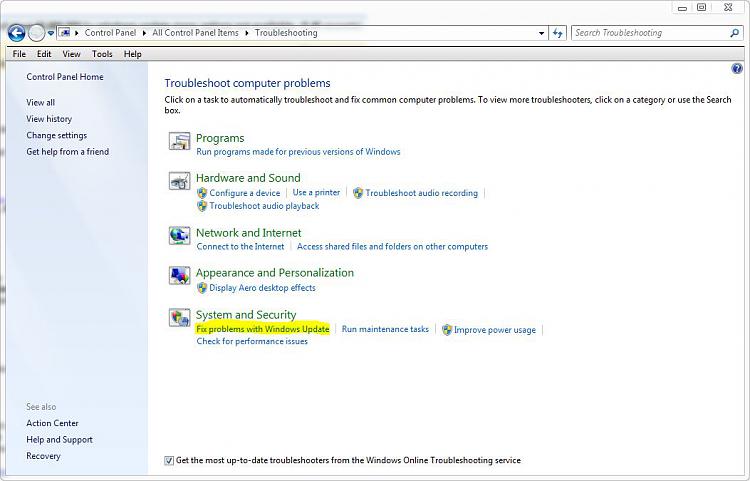Click shield icon beside Troubleshoot audio playback
Viewport: 750px width, 481px height.
[202, 206]
